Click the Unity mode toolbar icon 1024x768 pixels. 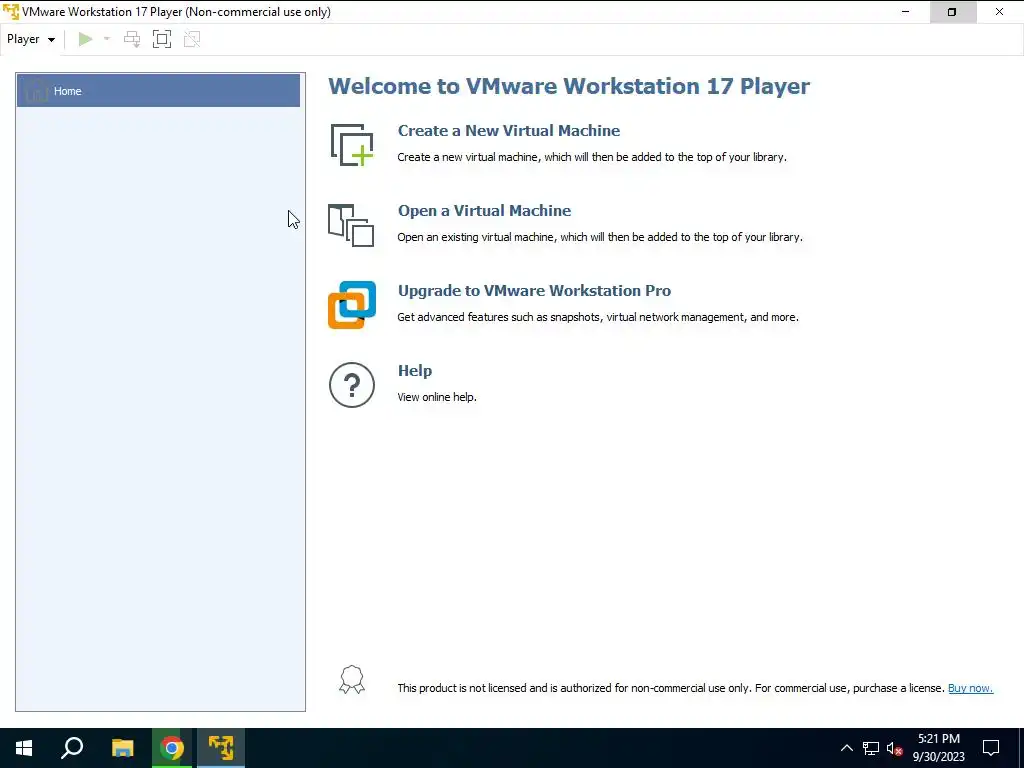click(192, 39)
